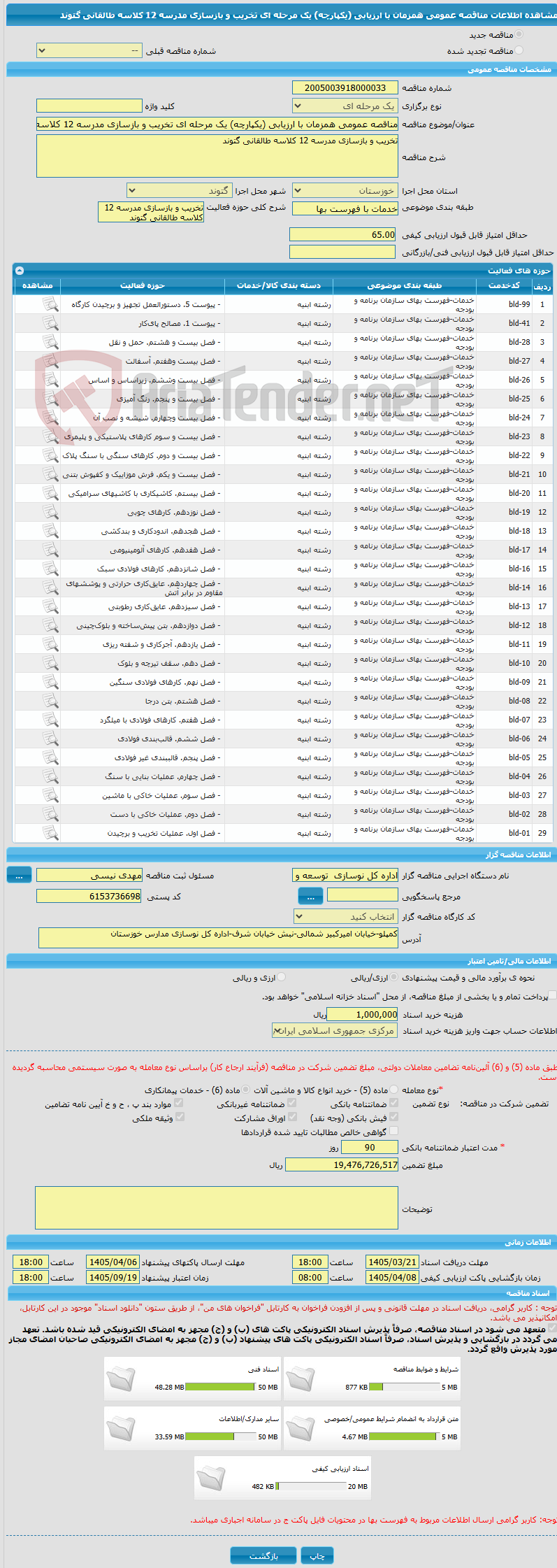Select the ارزی و ریالی radio option

point(281,977)
